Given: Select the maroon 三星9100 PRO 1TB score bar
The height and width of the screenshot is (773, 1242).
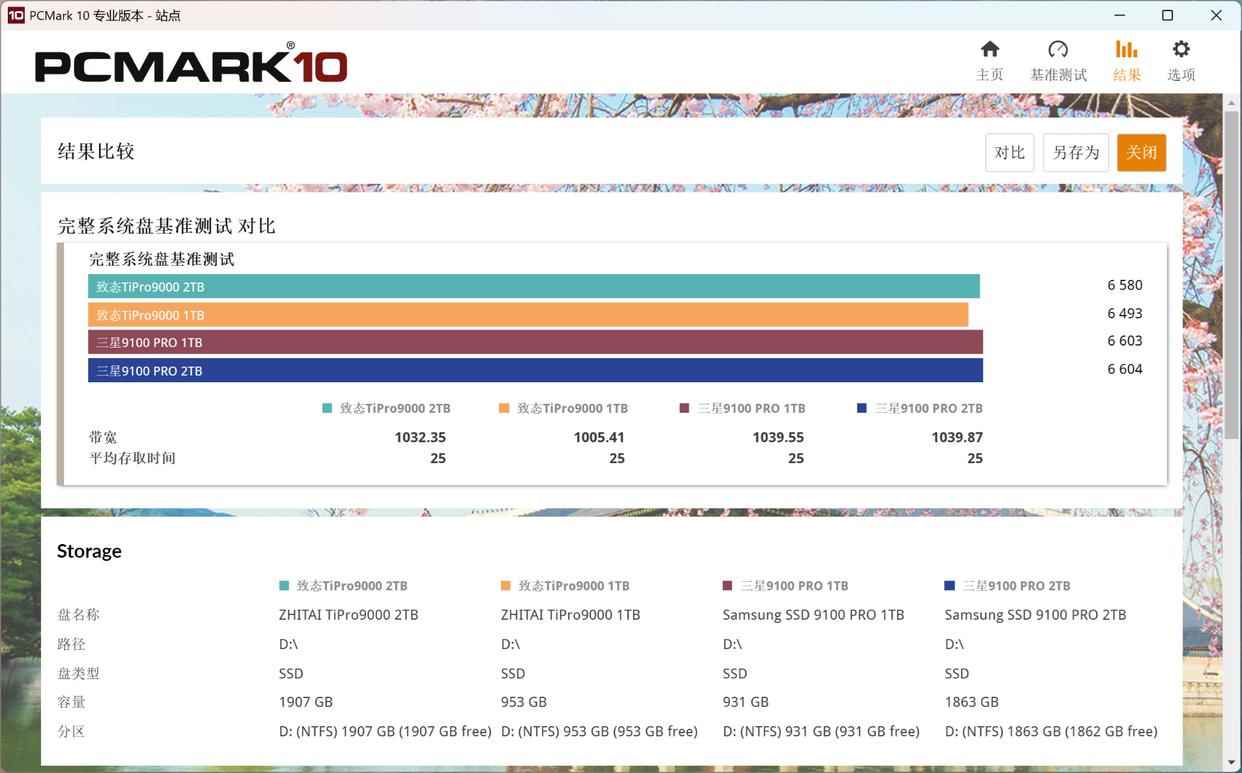Looking at the screenshot, I should point(535,342).
